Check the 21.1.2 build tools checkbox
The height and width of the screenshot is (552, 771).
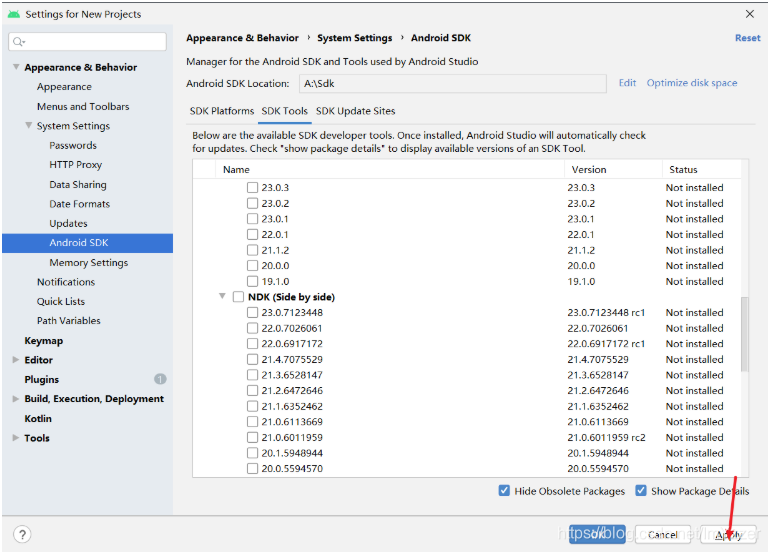pyautogui.click(x=252, y=250)
